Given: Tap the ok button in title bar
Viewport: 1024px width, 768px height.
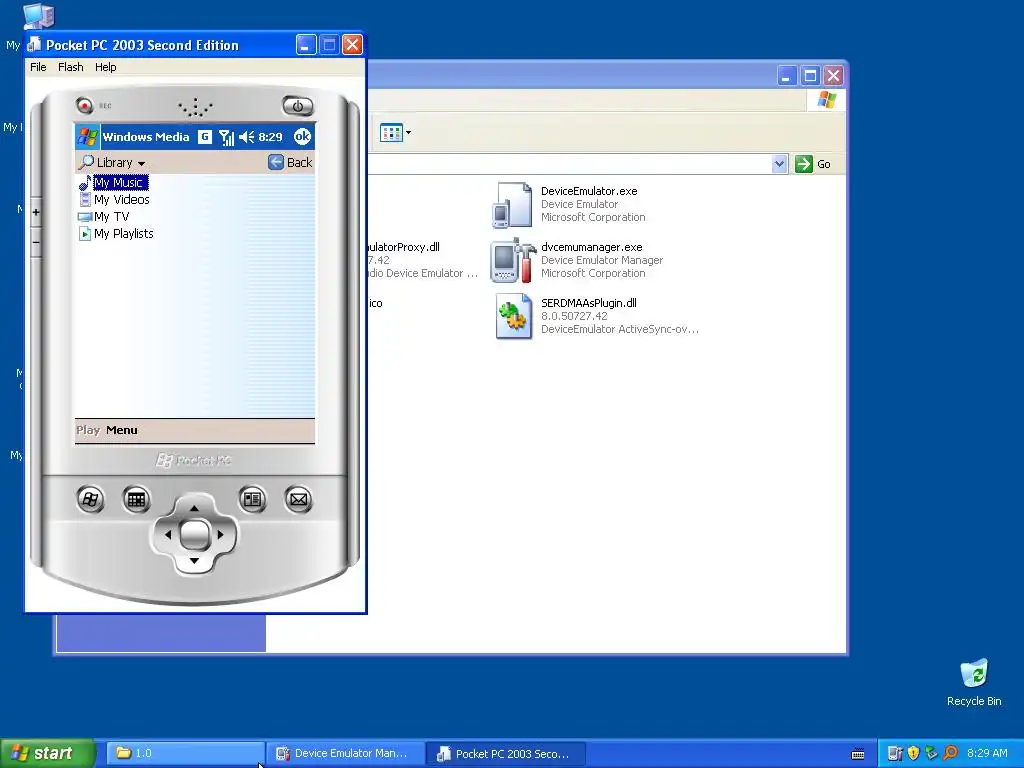Looking at the screenshot, I should tap(302, 136).
